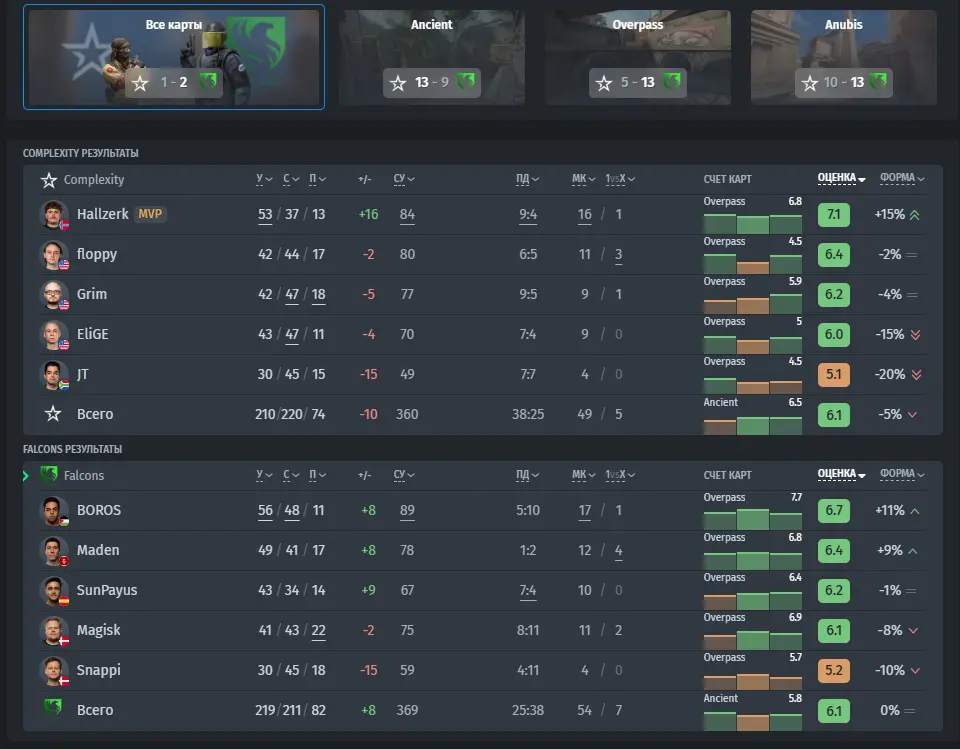Click Grim's Overpass map score bars
The width and height of the screenshot is (960, 749).
coord(752,302)
